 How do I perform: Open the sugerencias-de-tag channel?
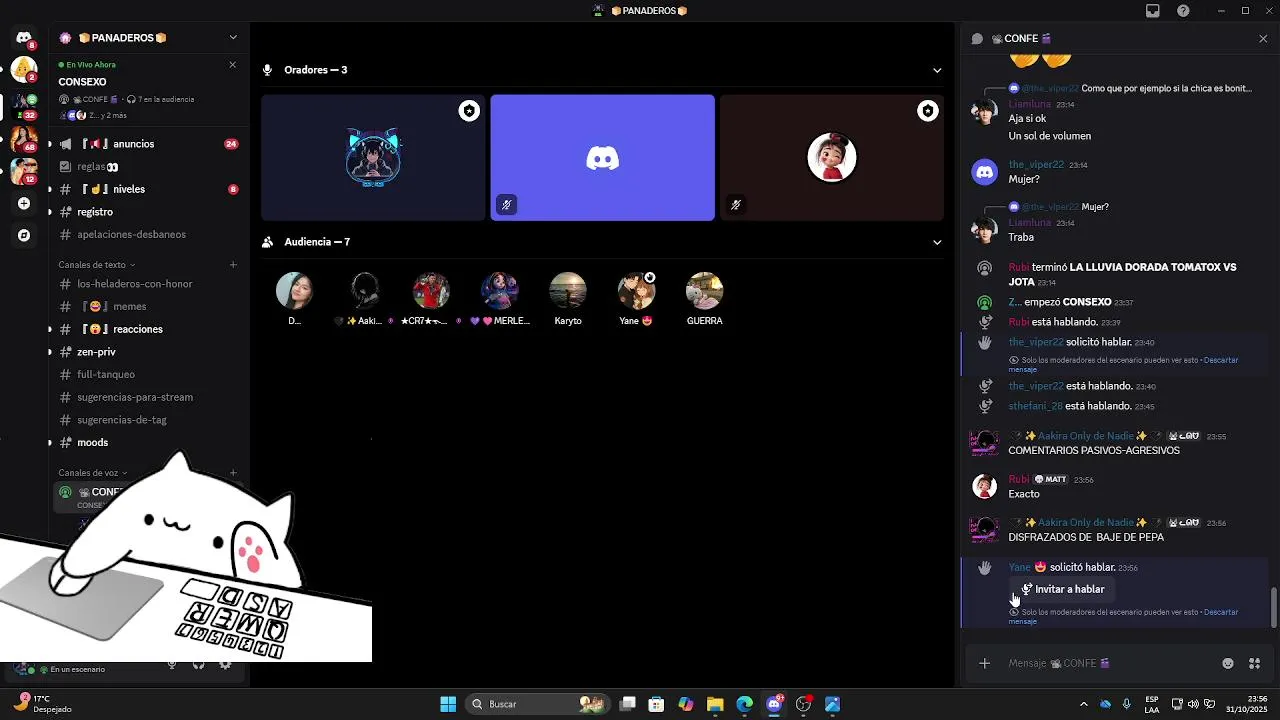click(148, 420)
